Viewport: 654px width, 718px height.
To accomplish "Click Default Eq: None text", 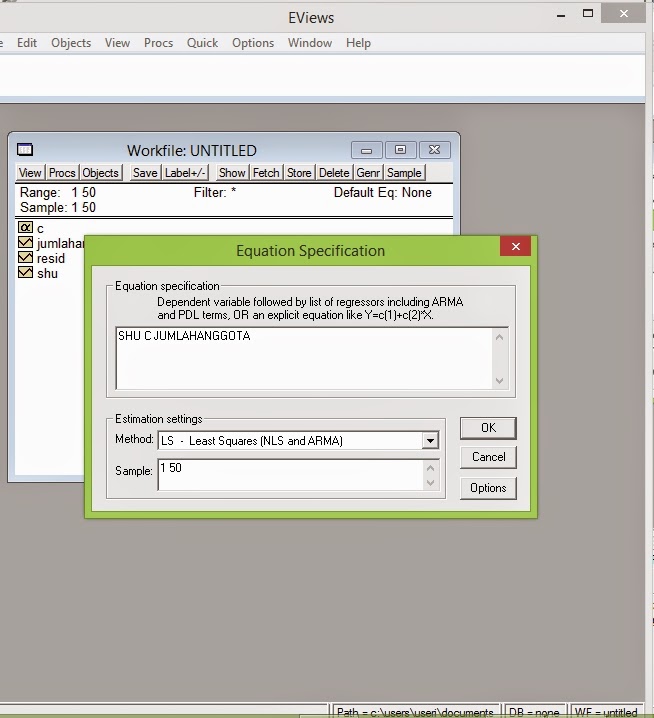I will click(x=382, y=192).
